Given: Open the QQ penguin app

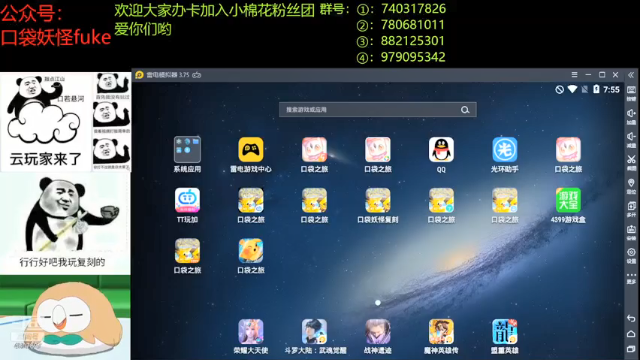Looking at the screenshot, I should (x=441, y=150).
